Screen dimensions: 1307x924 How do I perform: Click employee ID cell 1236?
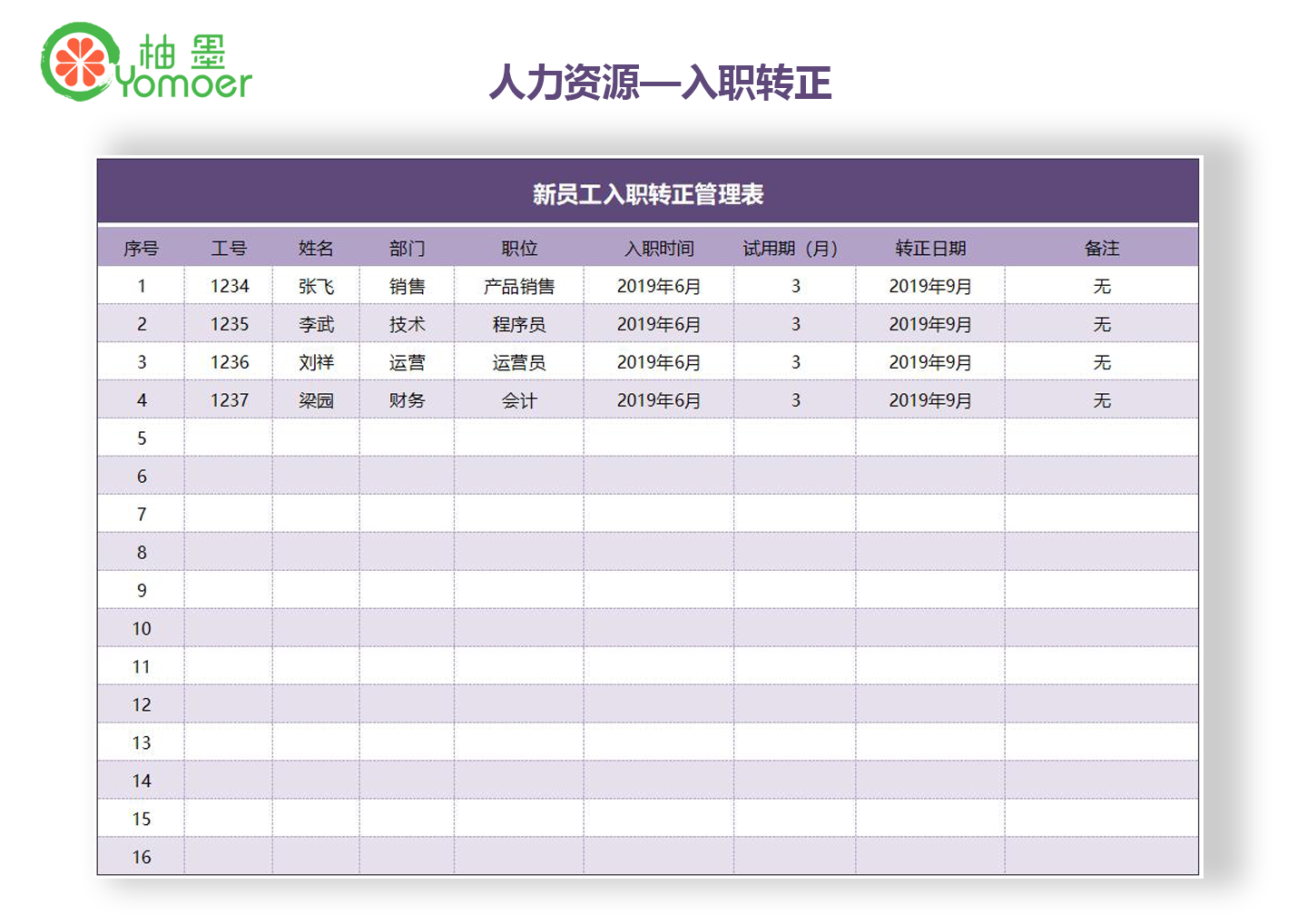230,362
